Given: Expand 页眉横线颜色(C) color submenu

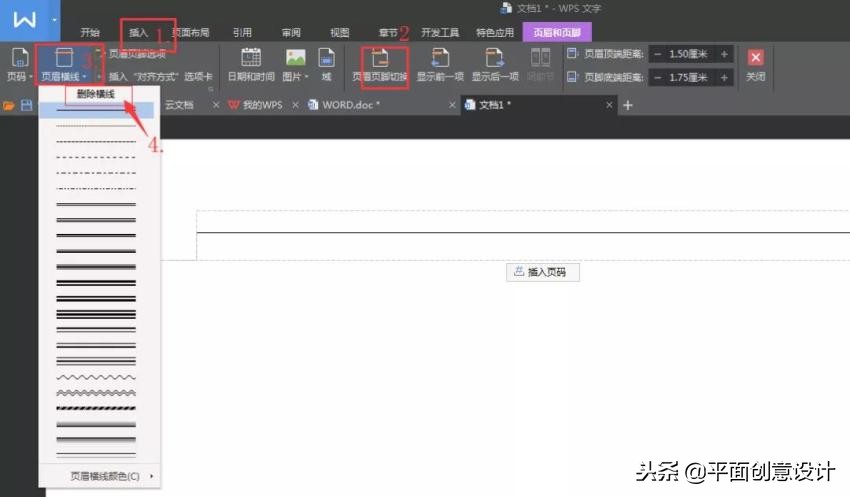Looking at the screenshot, I should click(x=106, y=476).
